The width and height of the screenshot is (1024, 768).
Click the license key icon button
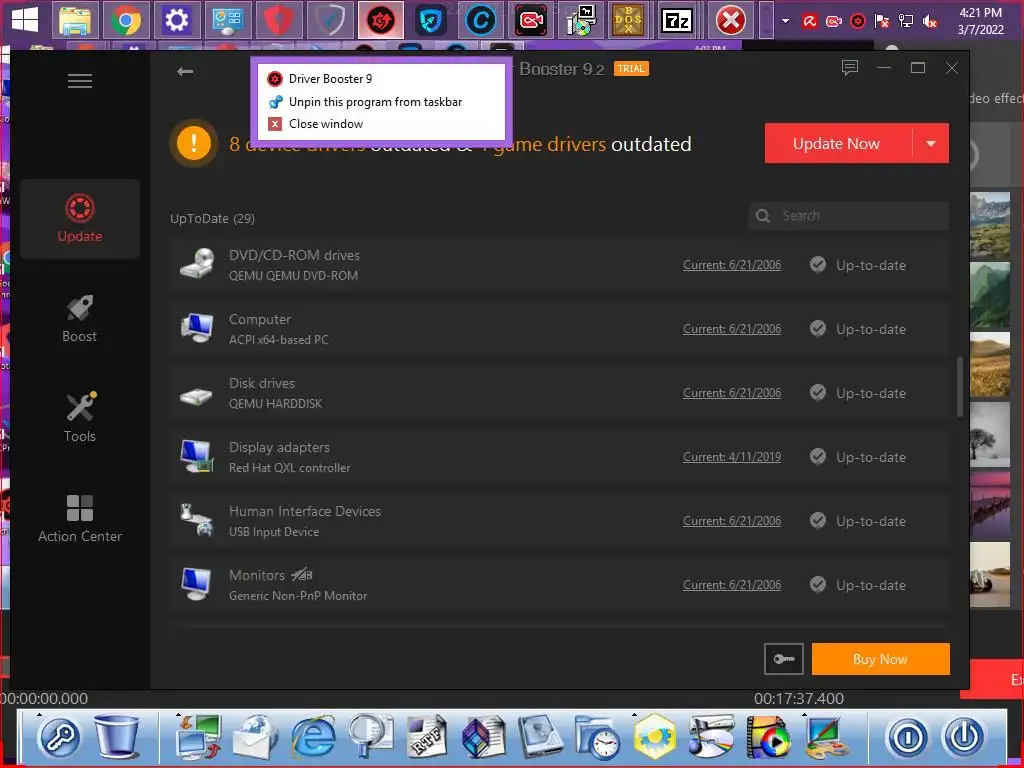[x=784, y=659]
